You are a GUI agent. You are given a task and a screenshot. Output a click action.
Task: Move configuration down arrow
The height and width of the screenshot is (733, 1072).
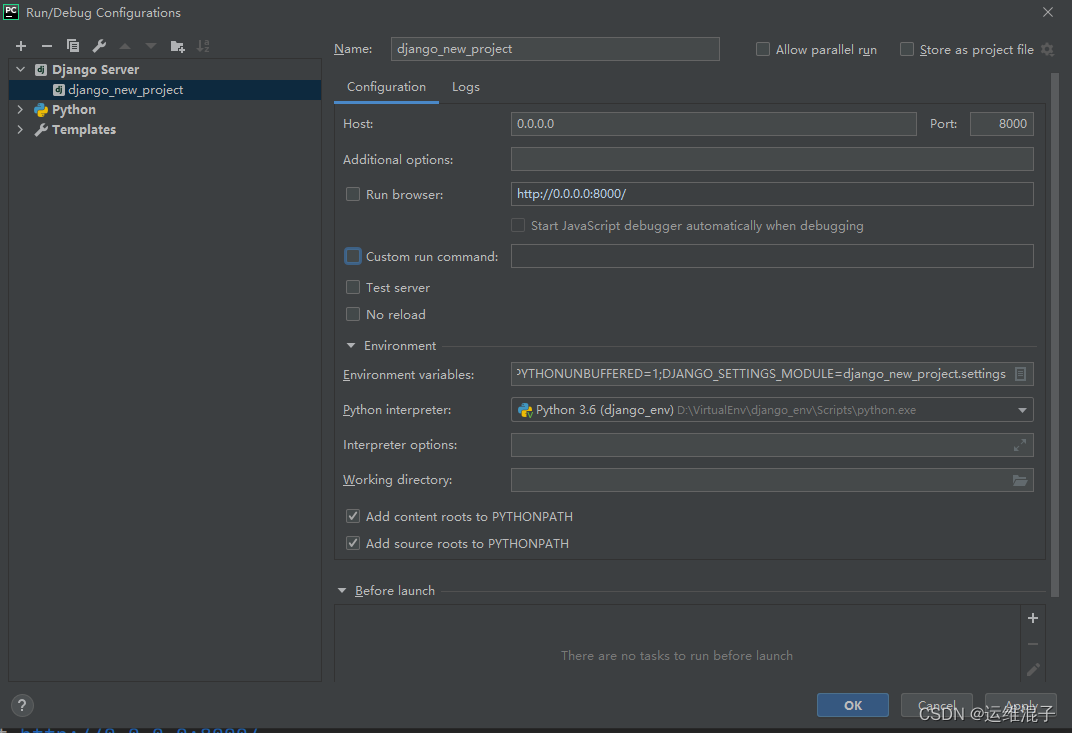pos(151,46)
